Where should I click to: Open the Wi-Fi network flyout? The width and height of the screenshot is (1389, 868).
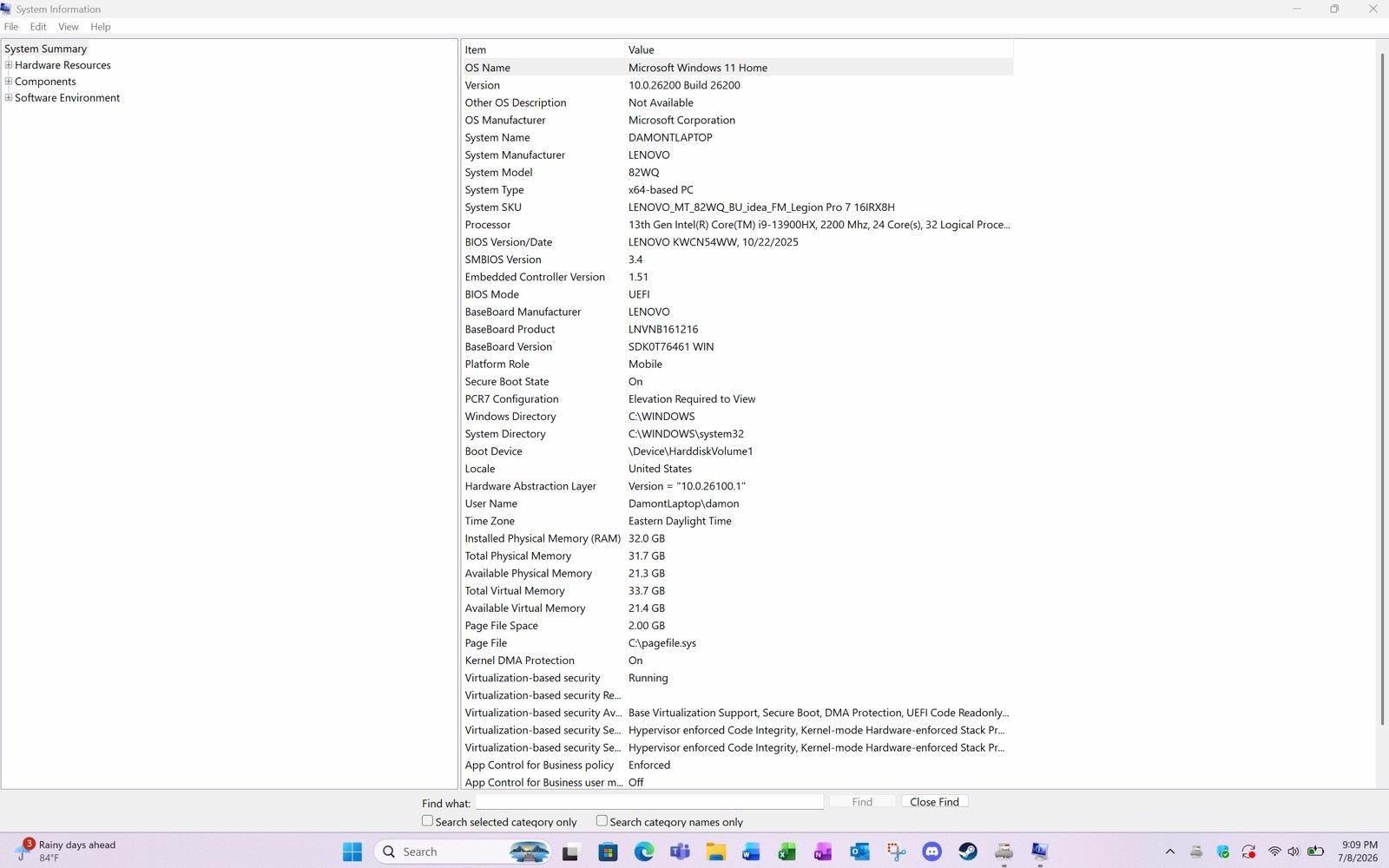click(x=1274, y=852)
